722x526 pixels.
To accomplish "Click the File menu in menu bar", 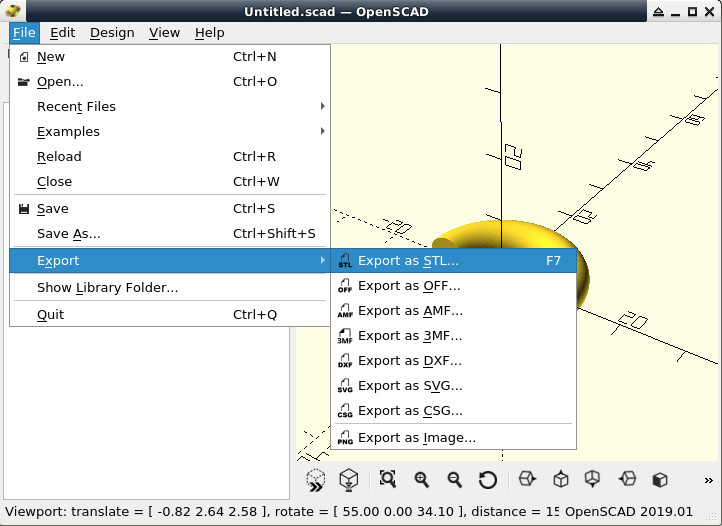I will (24, 33).
